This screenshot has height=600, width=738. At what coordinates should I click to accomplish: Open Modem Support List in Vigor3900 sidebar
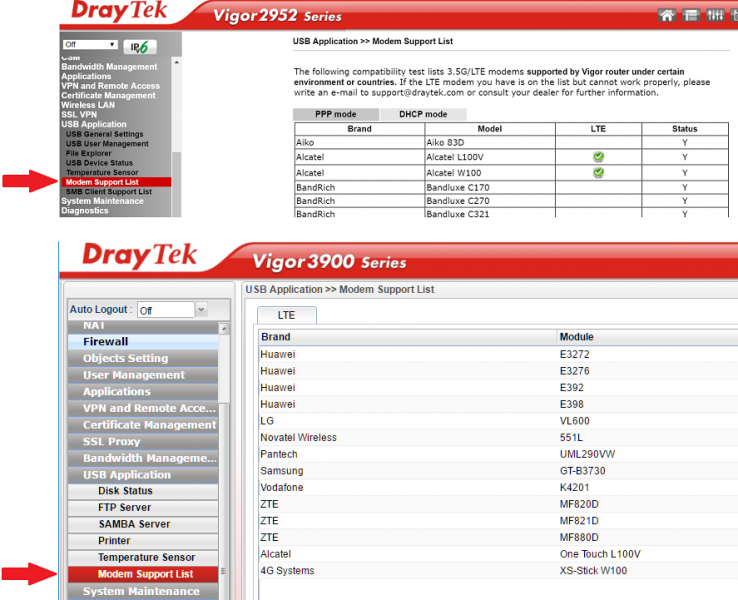pos(143,574)
